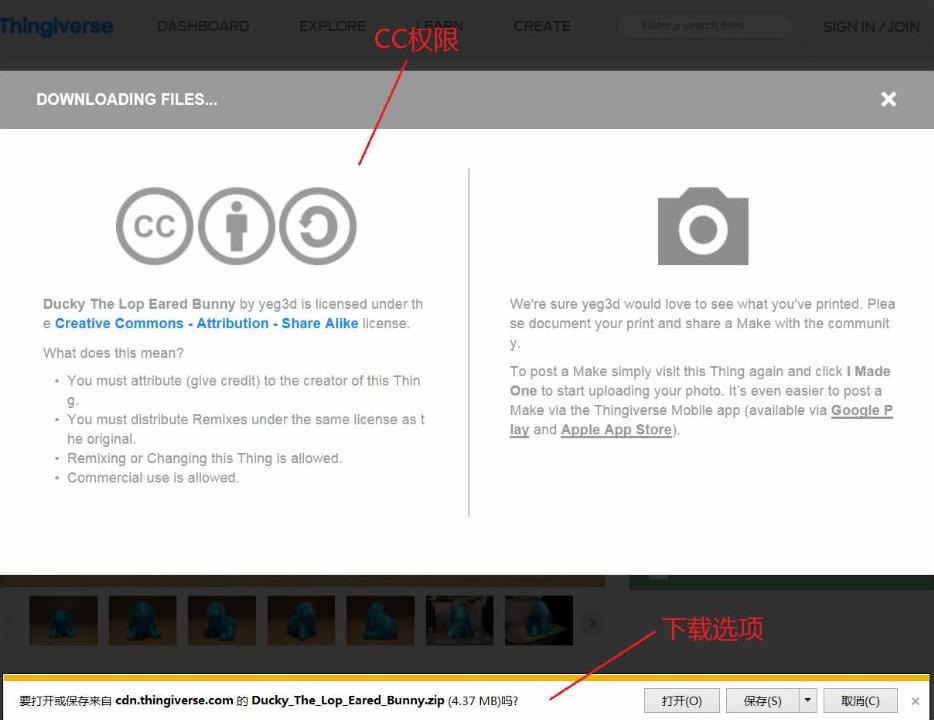Image resolution: width=934 pixels, height=720 pixels.
Task: Open the Apple App Store link
Action: (x=616, y=429)
